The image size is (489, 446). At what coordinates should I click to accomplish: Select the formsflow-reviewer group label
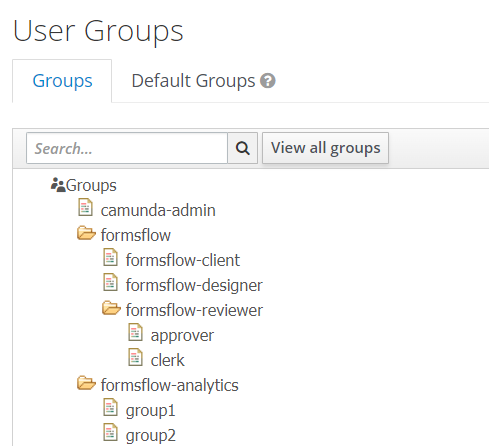point(194,310)
